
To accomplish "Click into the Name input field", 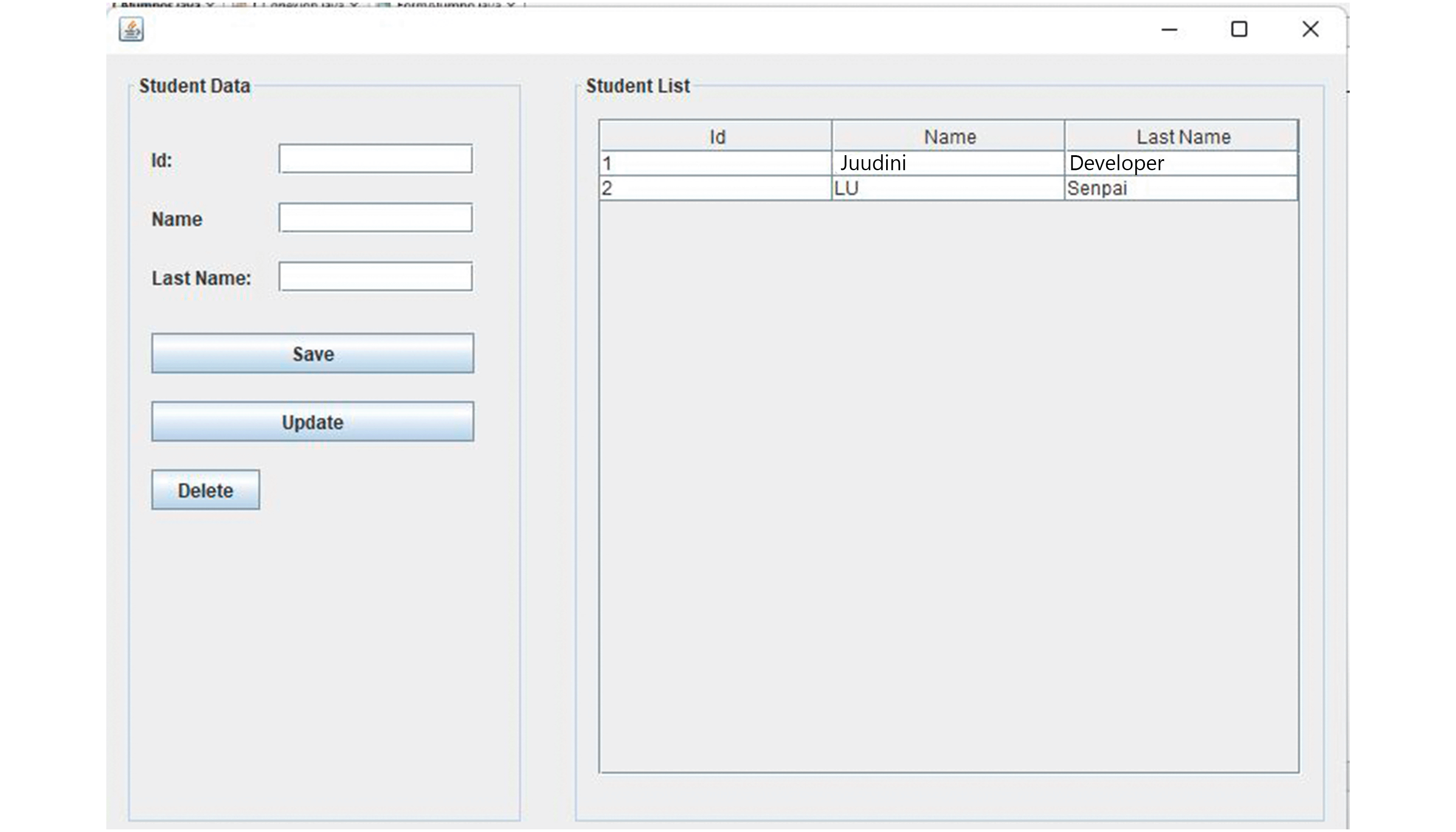I will [375, 218].
